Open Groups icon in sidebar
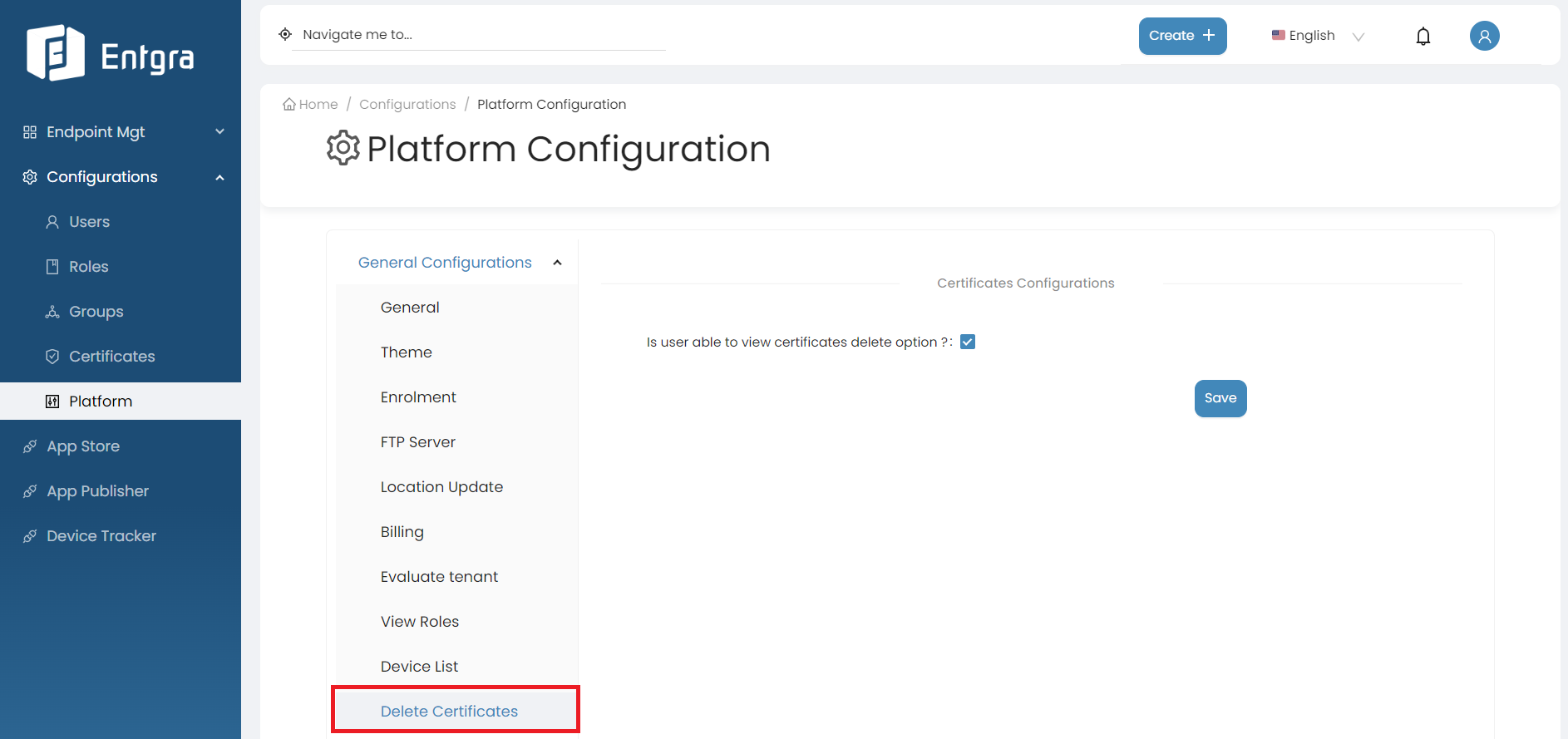Screen dimensions: 1568x739 (x=52, y=312)
